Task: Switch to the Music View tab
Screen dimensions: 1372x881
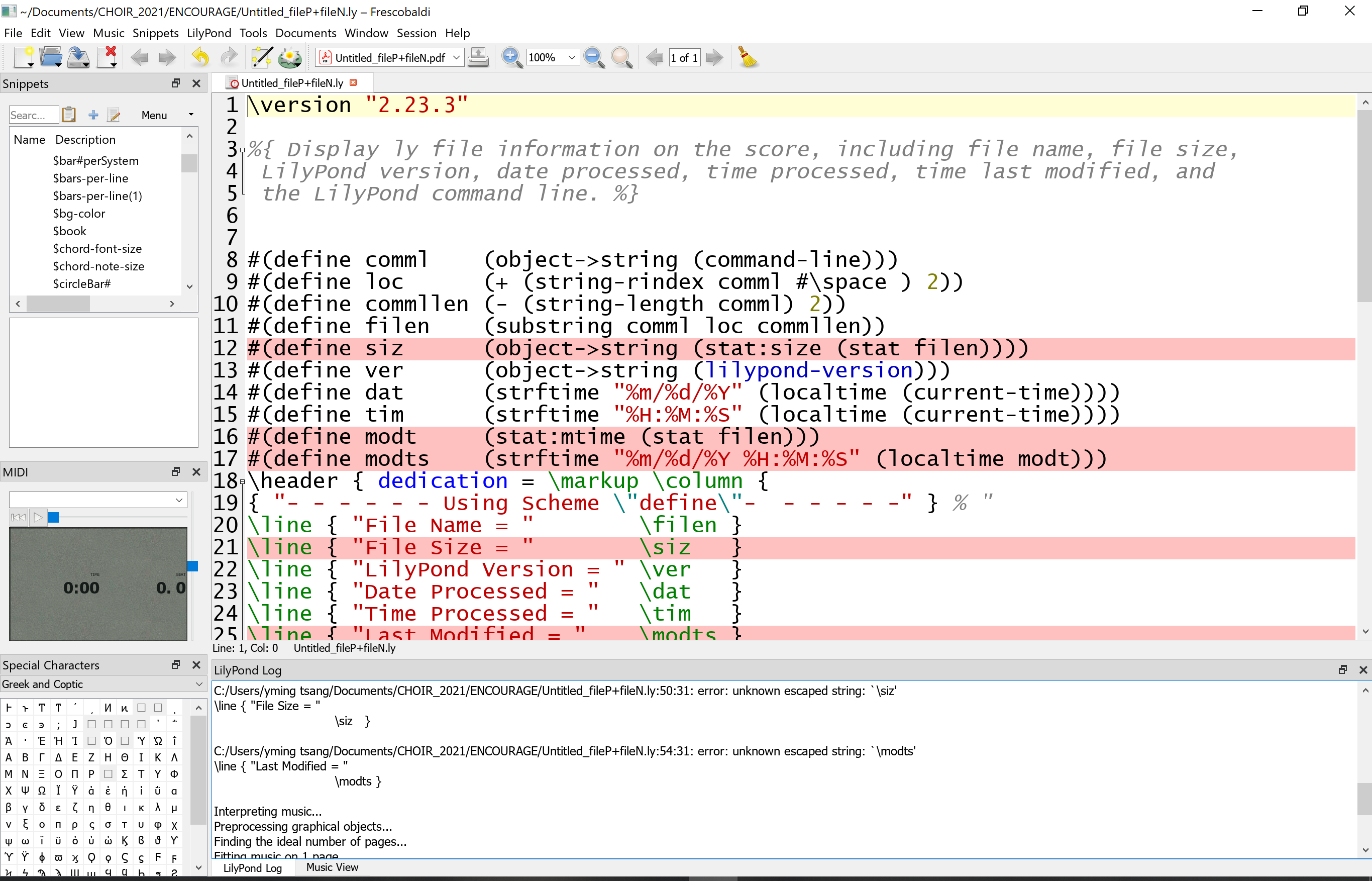Action: click(332, 867)
